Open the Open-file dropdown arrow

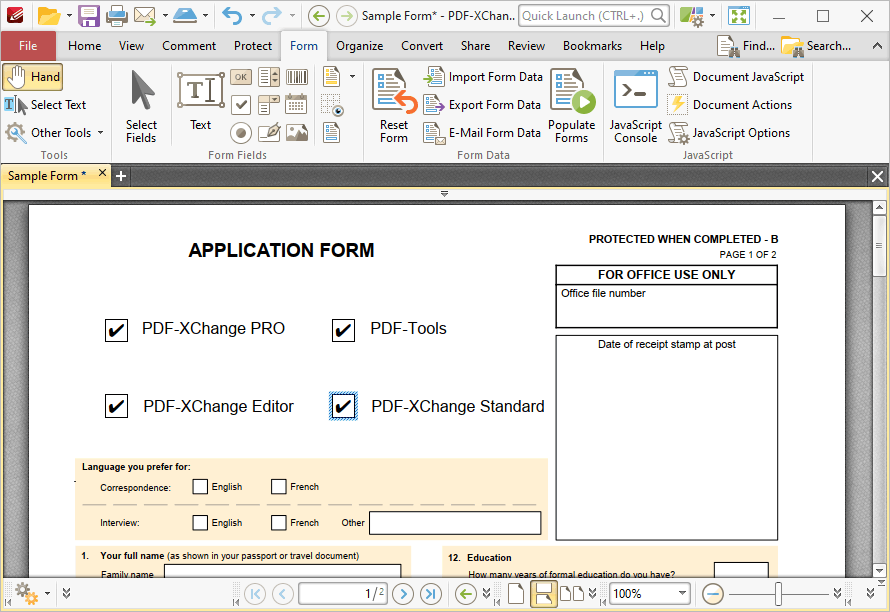(69, 16)
